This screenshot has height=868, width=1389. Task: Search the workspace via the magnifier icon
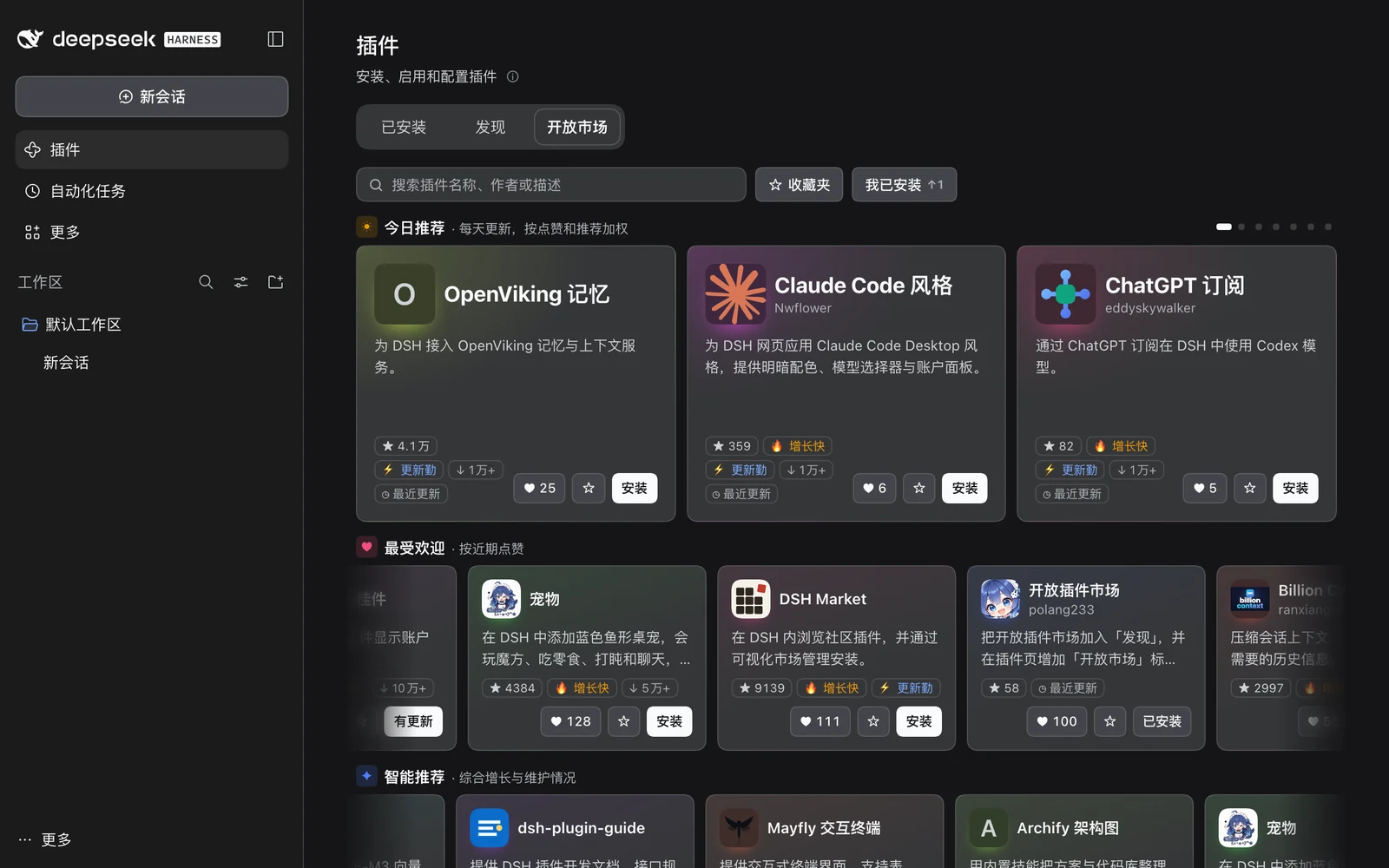click(x=206, y=282)
